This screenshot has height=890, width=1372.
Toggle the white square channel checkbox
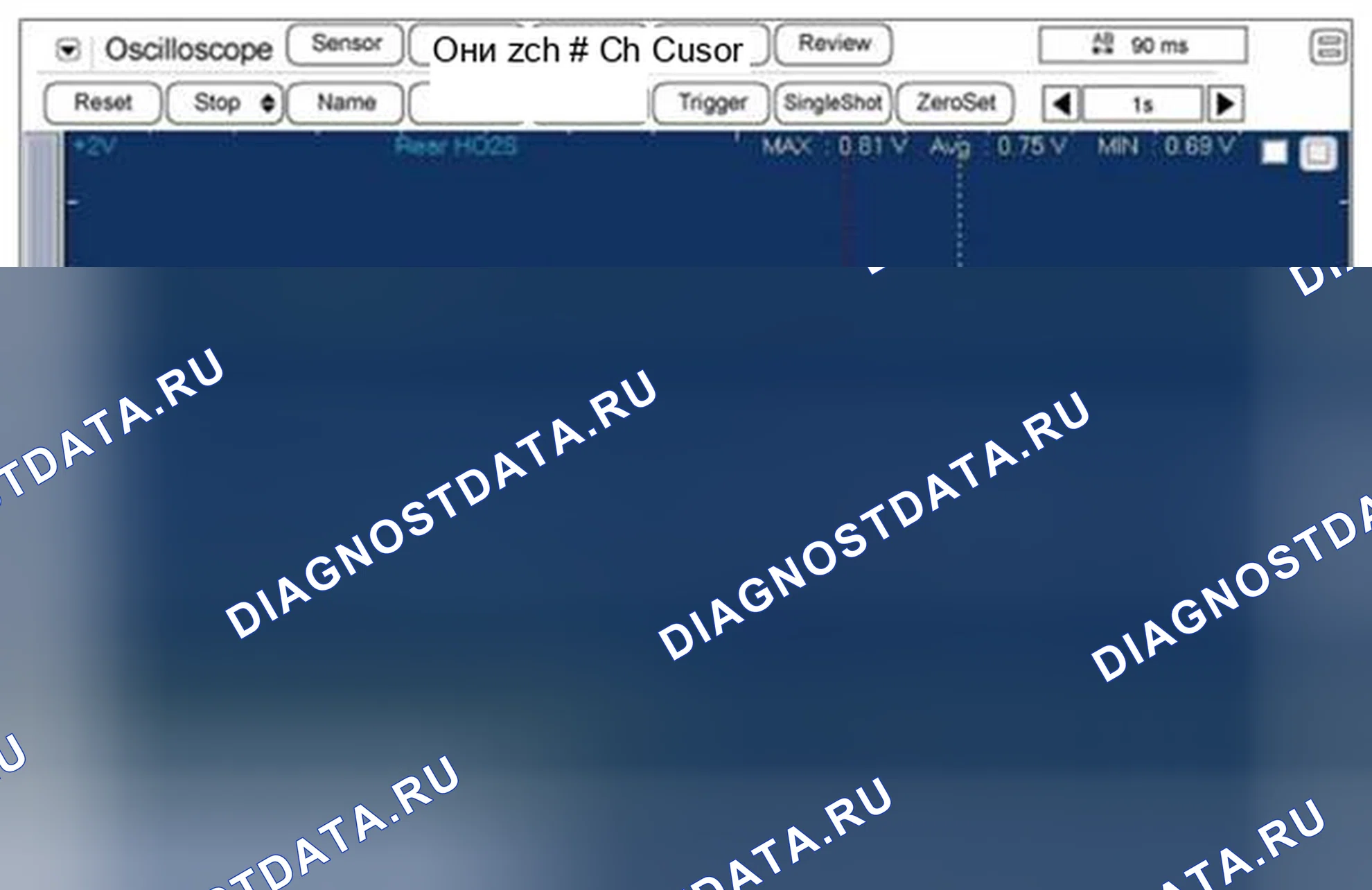[1274, 152]
